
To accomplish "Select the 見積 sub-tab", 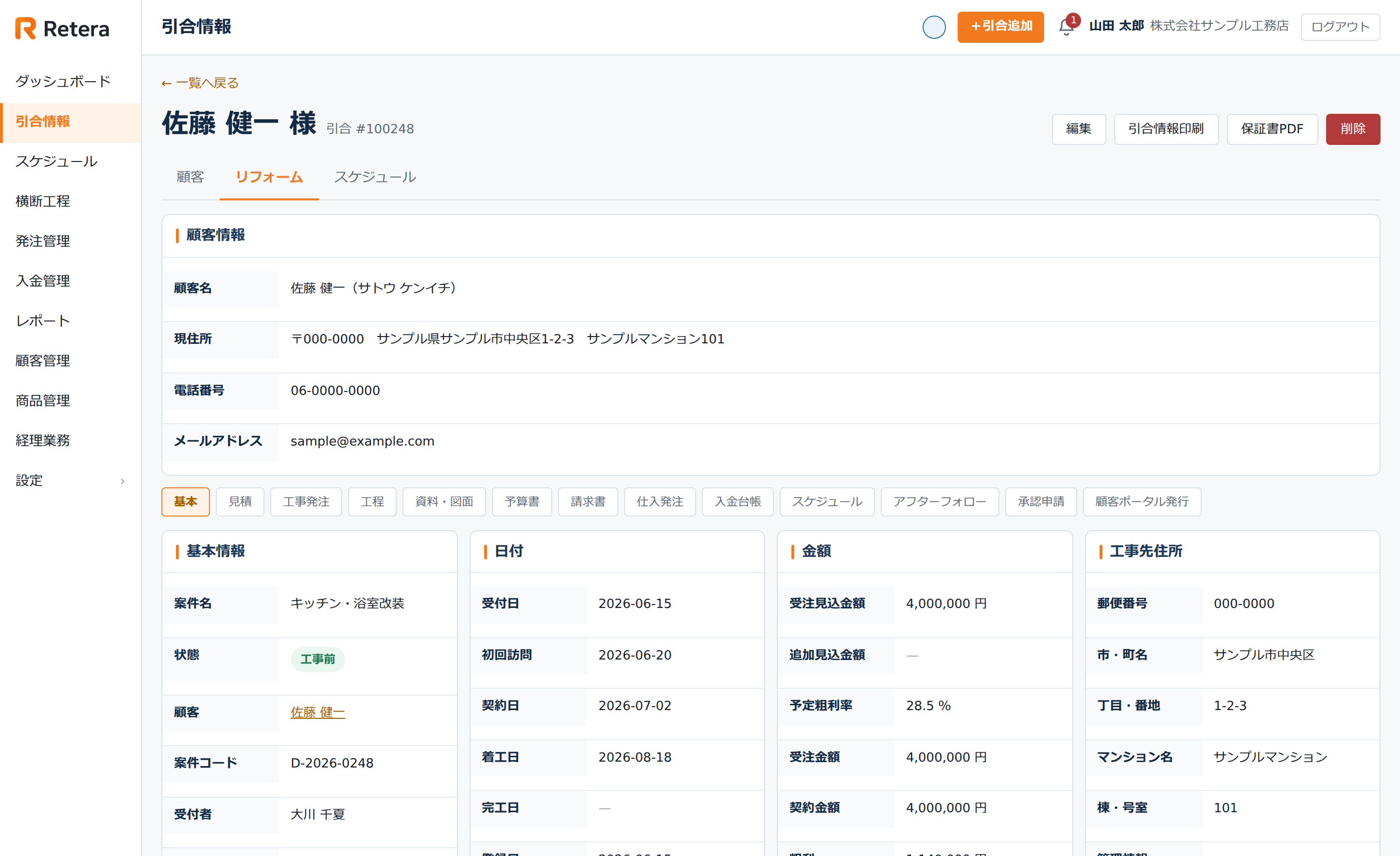I will click(240, 502).
